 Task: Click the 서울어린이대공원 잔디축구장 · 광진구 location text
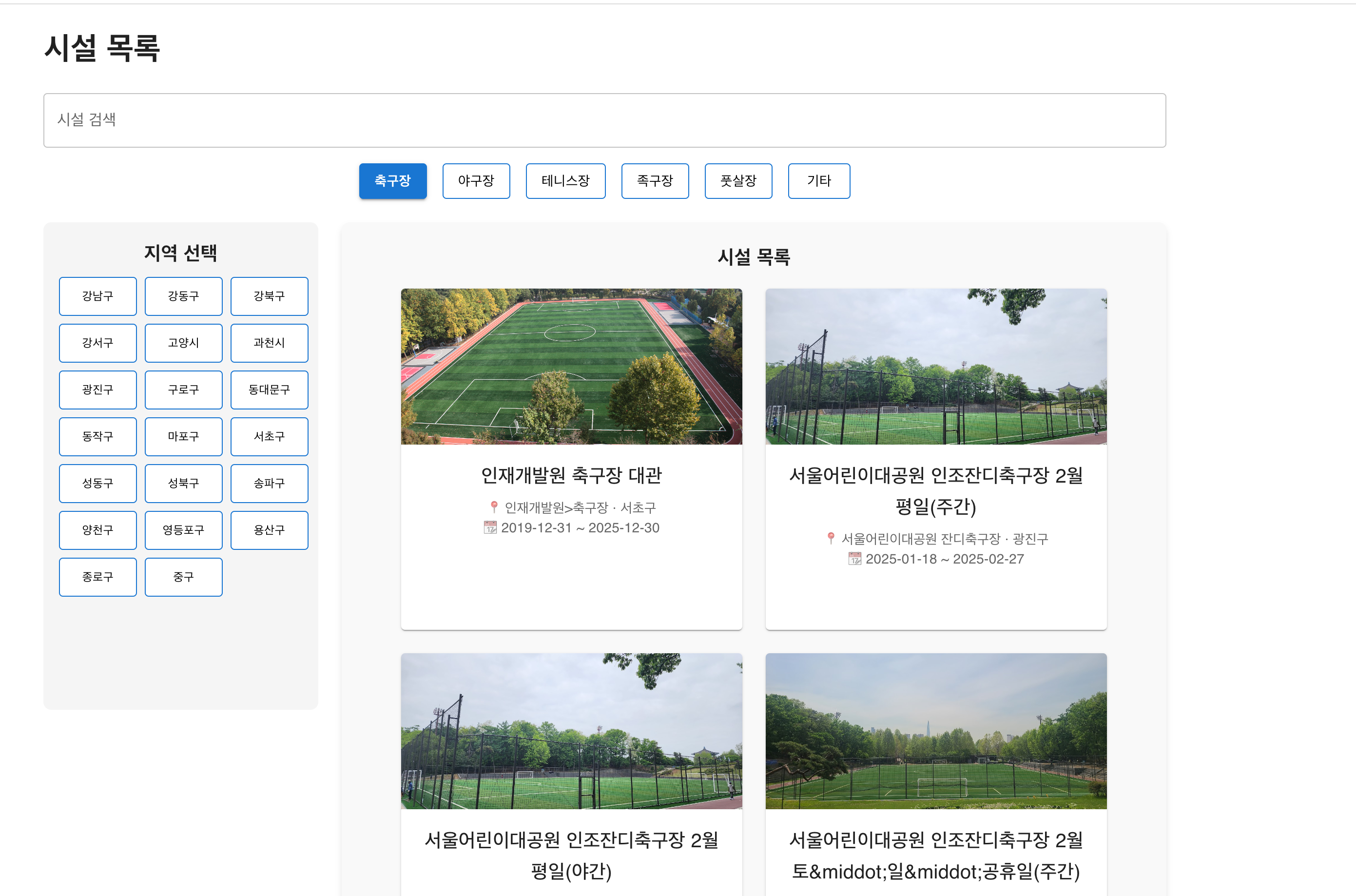945,539
